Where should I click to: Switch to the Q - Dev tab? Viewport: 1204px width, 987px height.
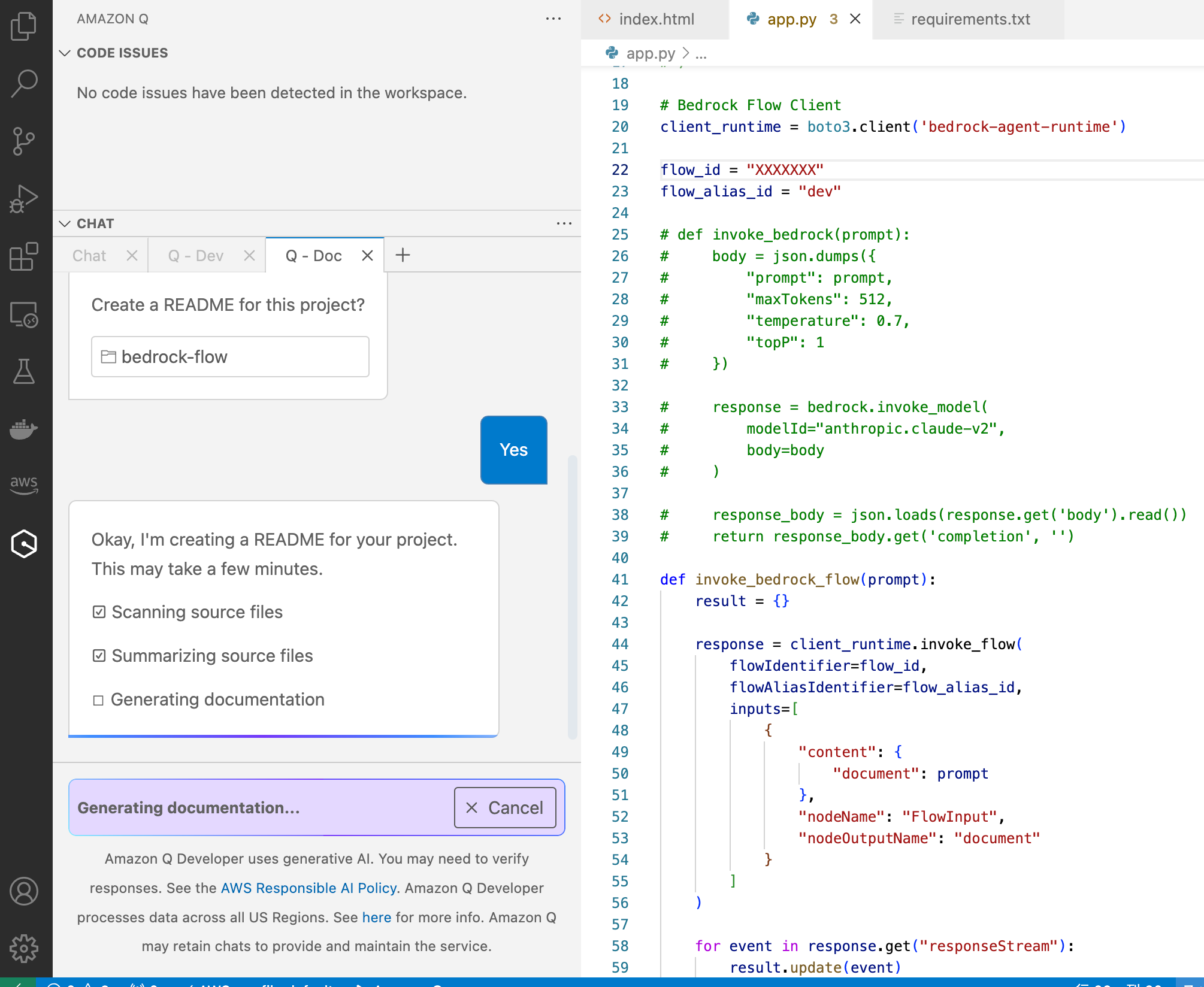coord(196,256)
